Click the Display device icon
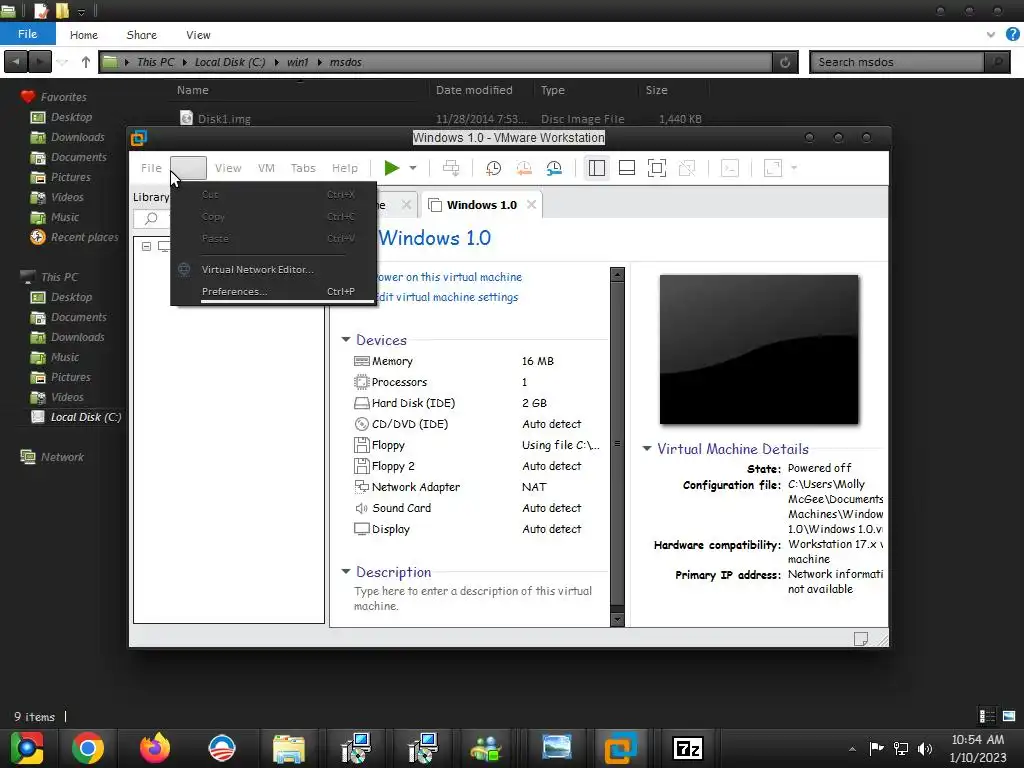 (361, 529)
